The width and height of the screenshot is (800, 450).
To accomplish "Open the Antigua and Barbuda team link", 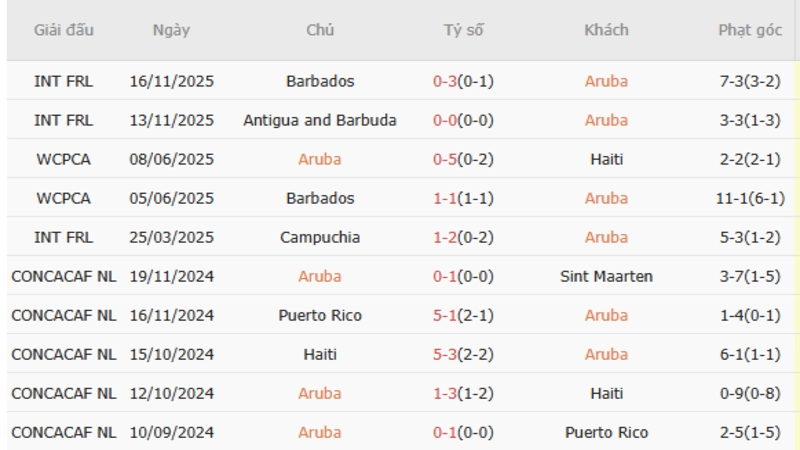I will (x=320, y=120).
